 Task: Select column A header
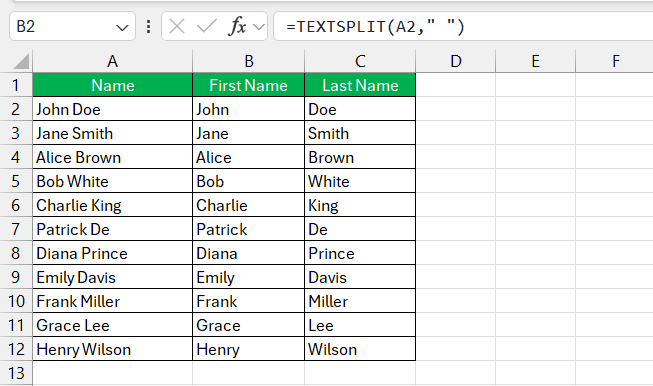[x=112, y=61]
